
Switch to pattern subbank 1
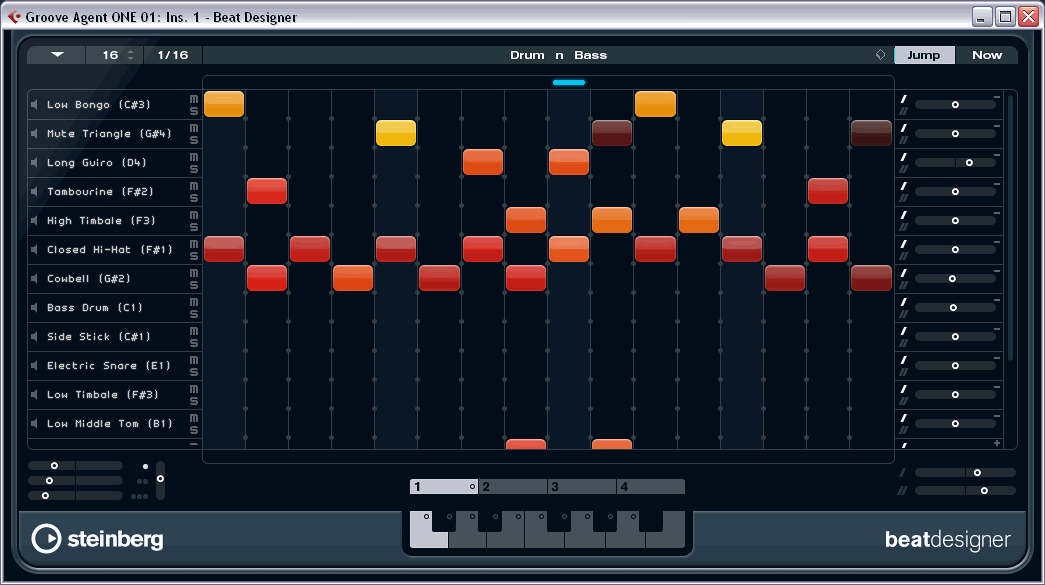[444, 486]
